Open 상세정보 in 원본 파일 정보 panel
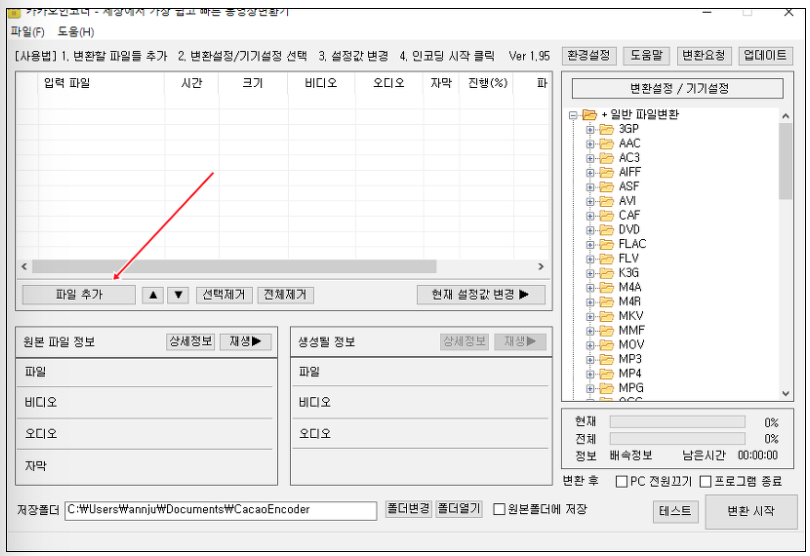This screenshot has width=810, height=556. [191, 341]
